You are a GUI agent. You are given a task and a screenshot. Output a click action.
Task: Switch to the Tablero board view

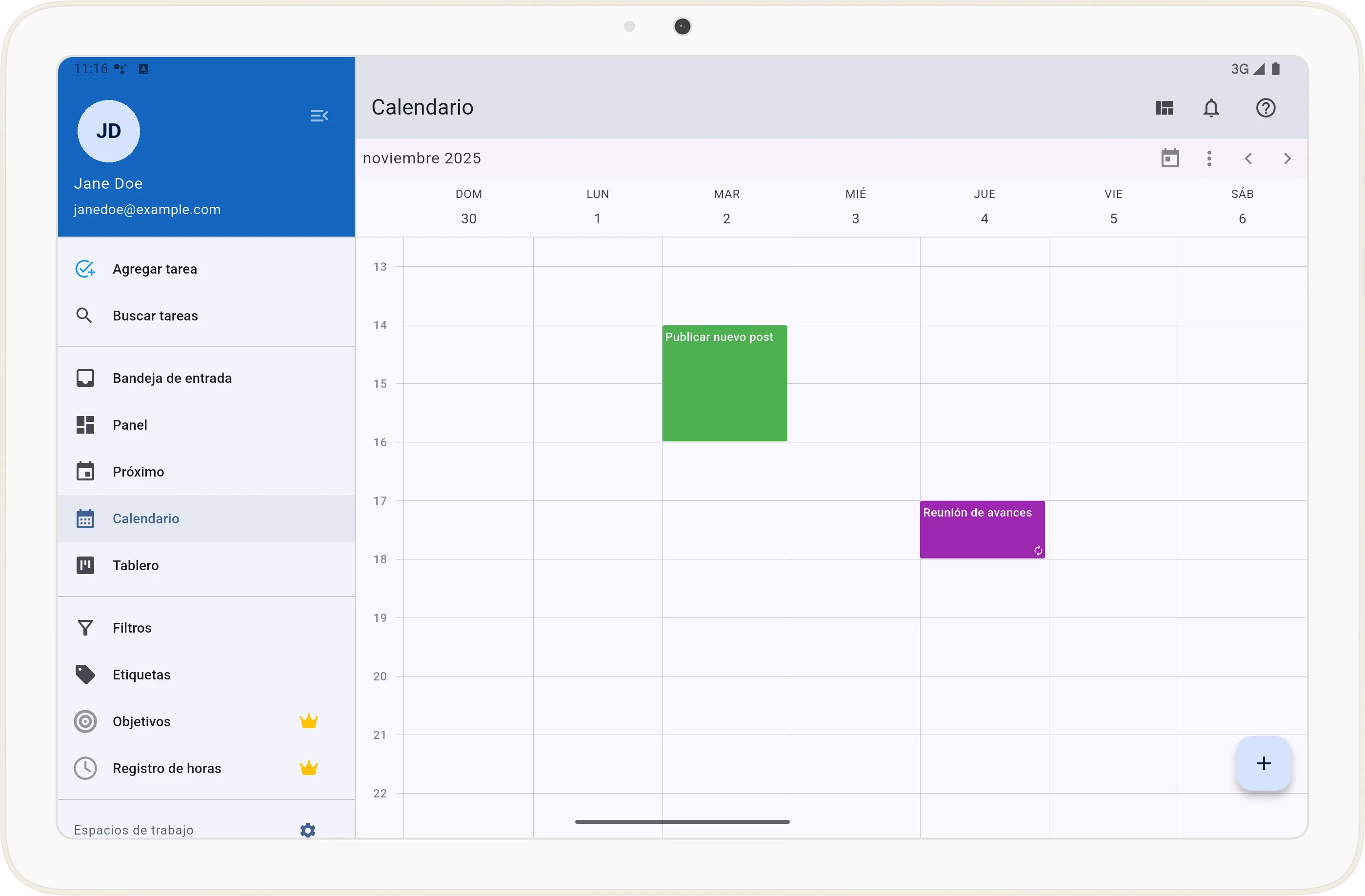[135, 565]
